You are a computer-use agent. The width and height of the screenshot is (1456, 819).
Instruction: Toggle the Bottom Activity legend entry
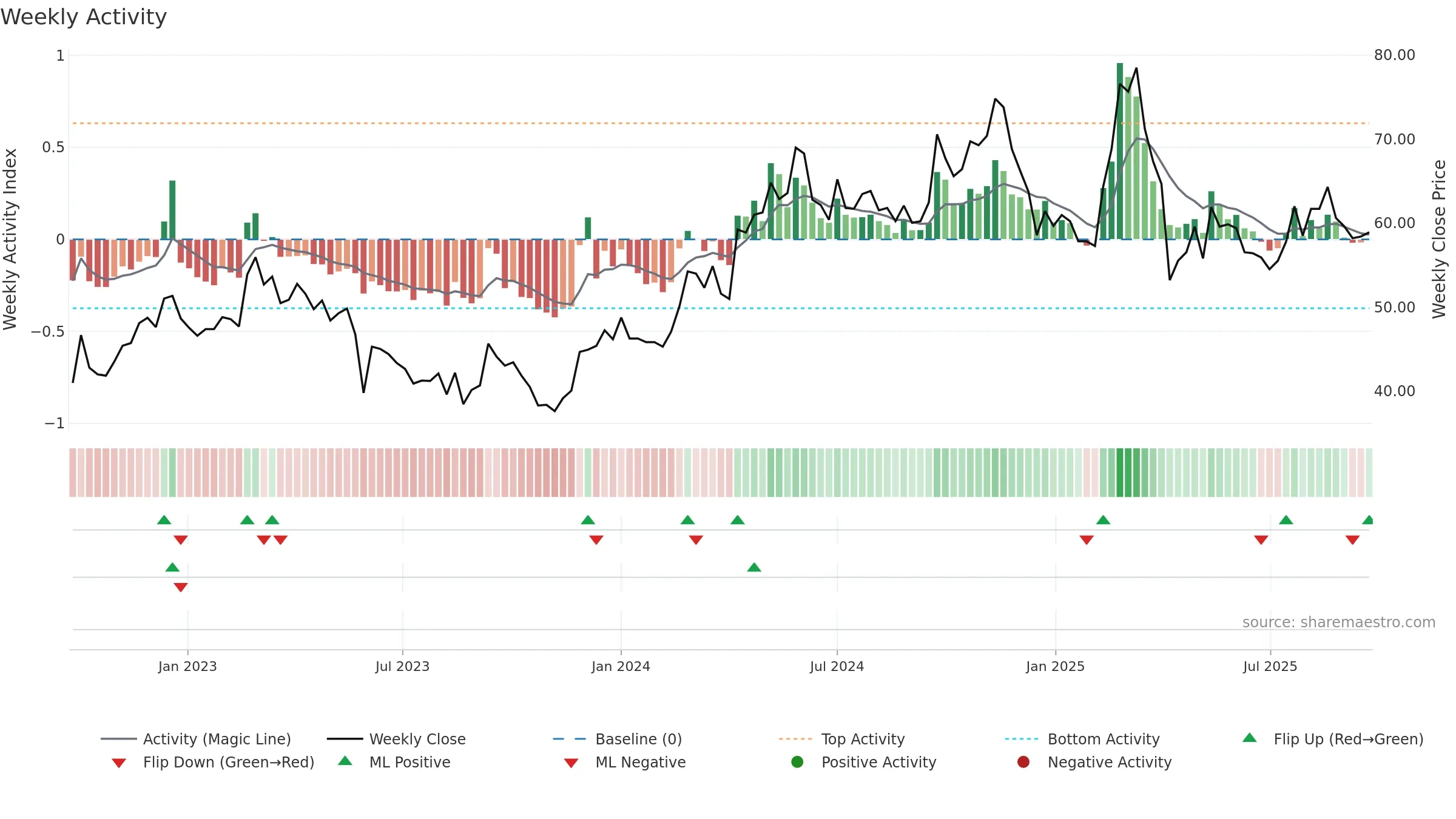1082,739
